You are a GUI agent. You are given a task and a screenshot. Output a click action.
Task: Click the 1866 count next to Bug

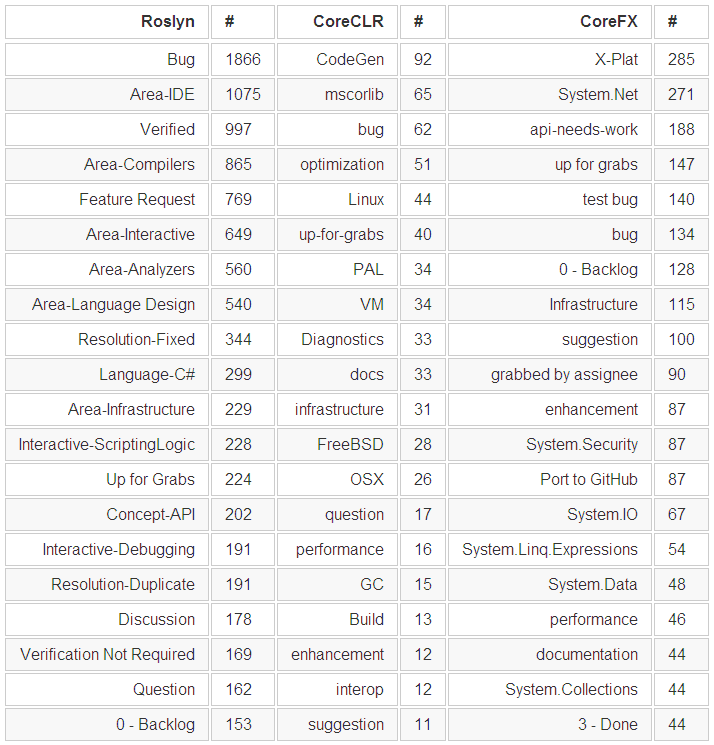click(x=243, y=60)
